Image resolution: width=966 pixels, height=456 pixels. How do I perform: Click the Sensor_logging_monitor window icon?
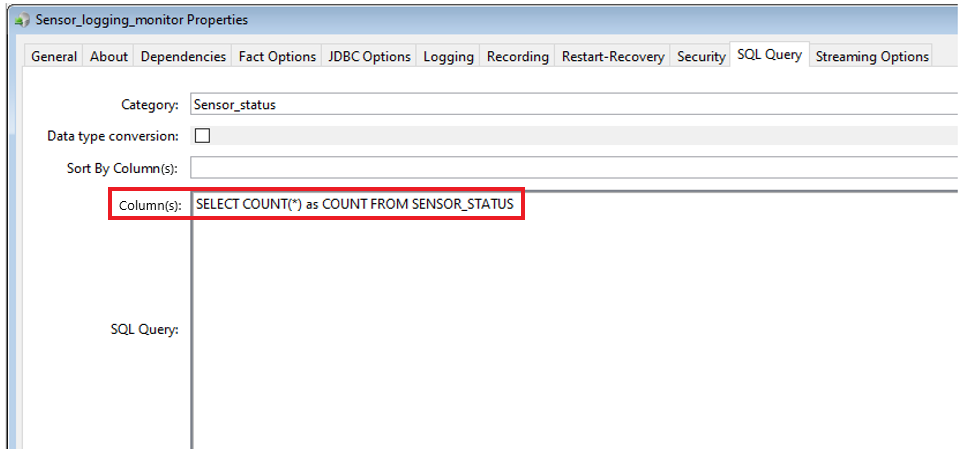coord(22,19)
